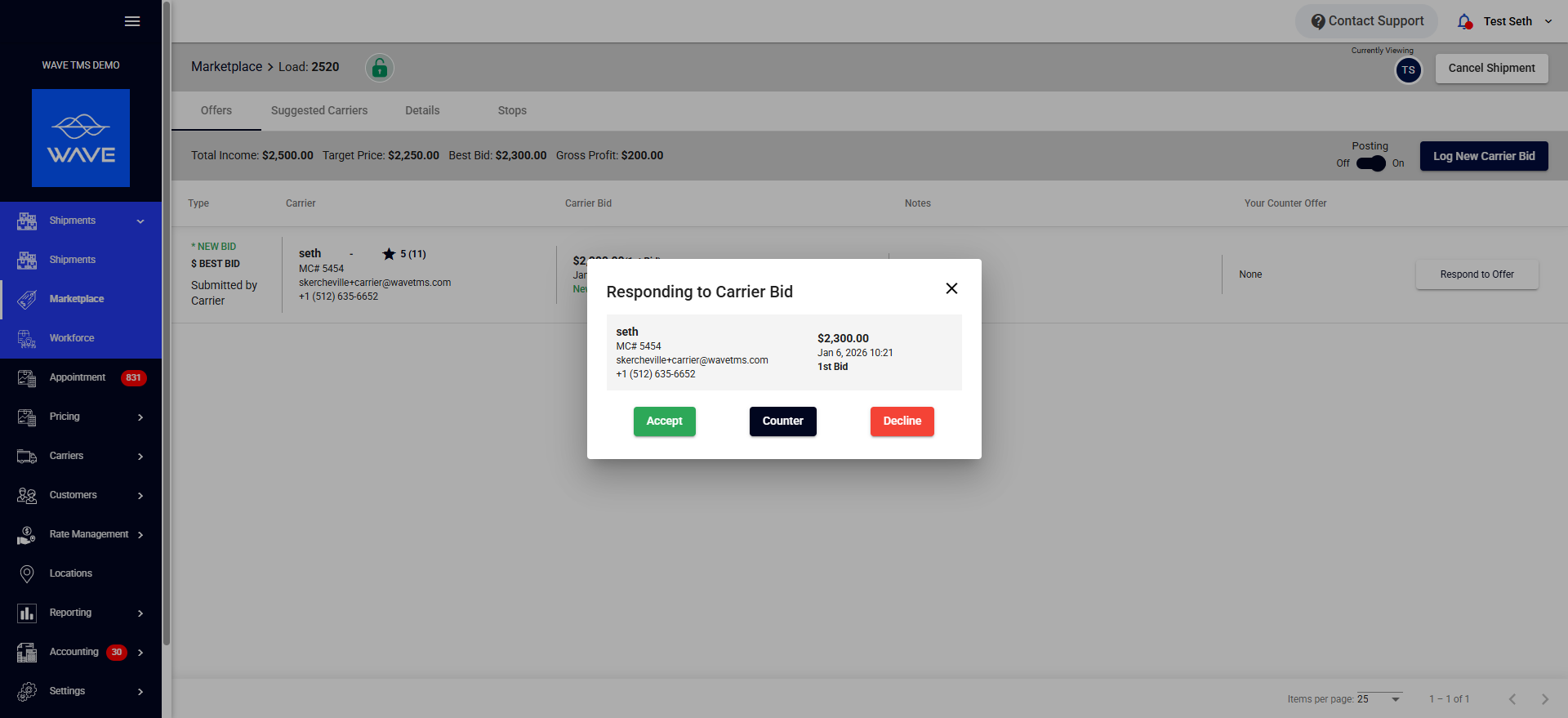The height and width of the screenshot is (718, 1568).
Task: Click the Workforce sidebar icon
Action: (x=27, y=338)
